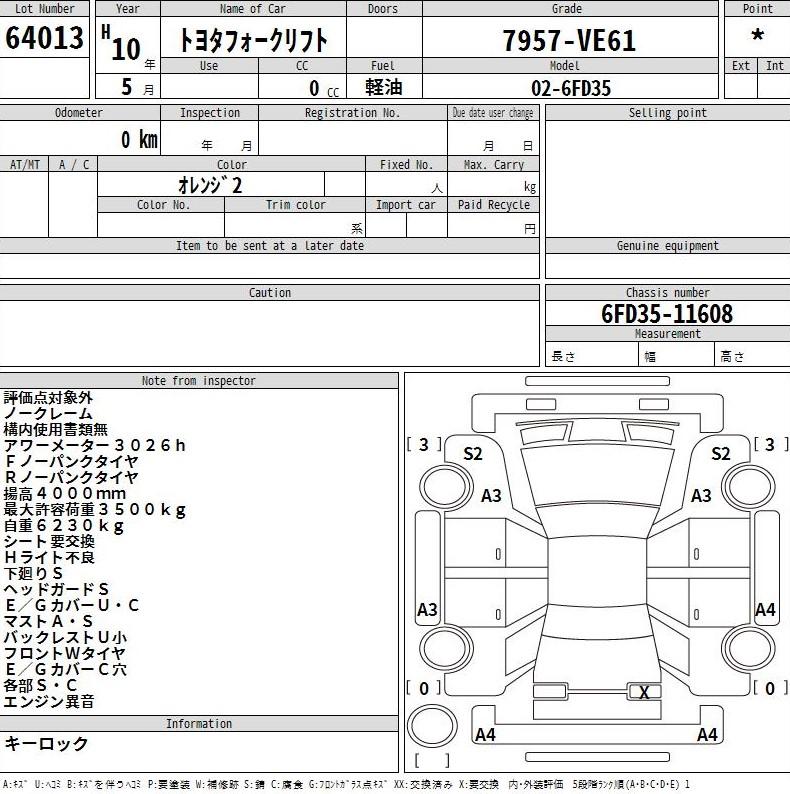Click the legend entry XX:交換済み
This screenshot has width=790, height=794.
coord(423,784)
